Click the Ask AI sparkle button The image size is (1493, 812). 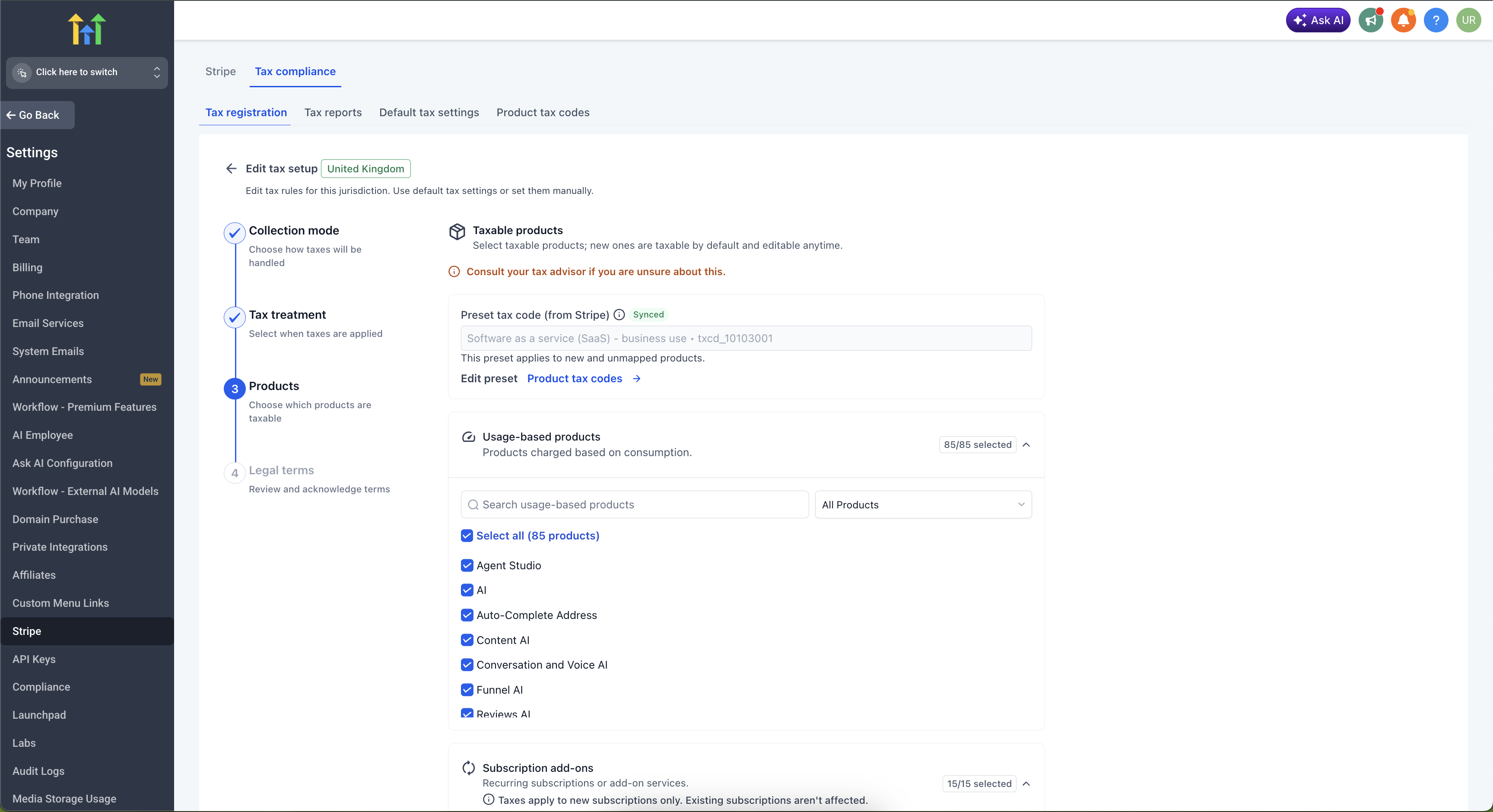[x=1317, y=20]
